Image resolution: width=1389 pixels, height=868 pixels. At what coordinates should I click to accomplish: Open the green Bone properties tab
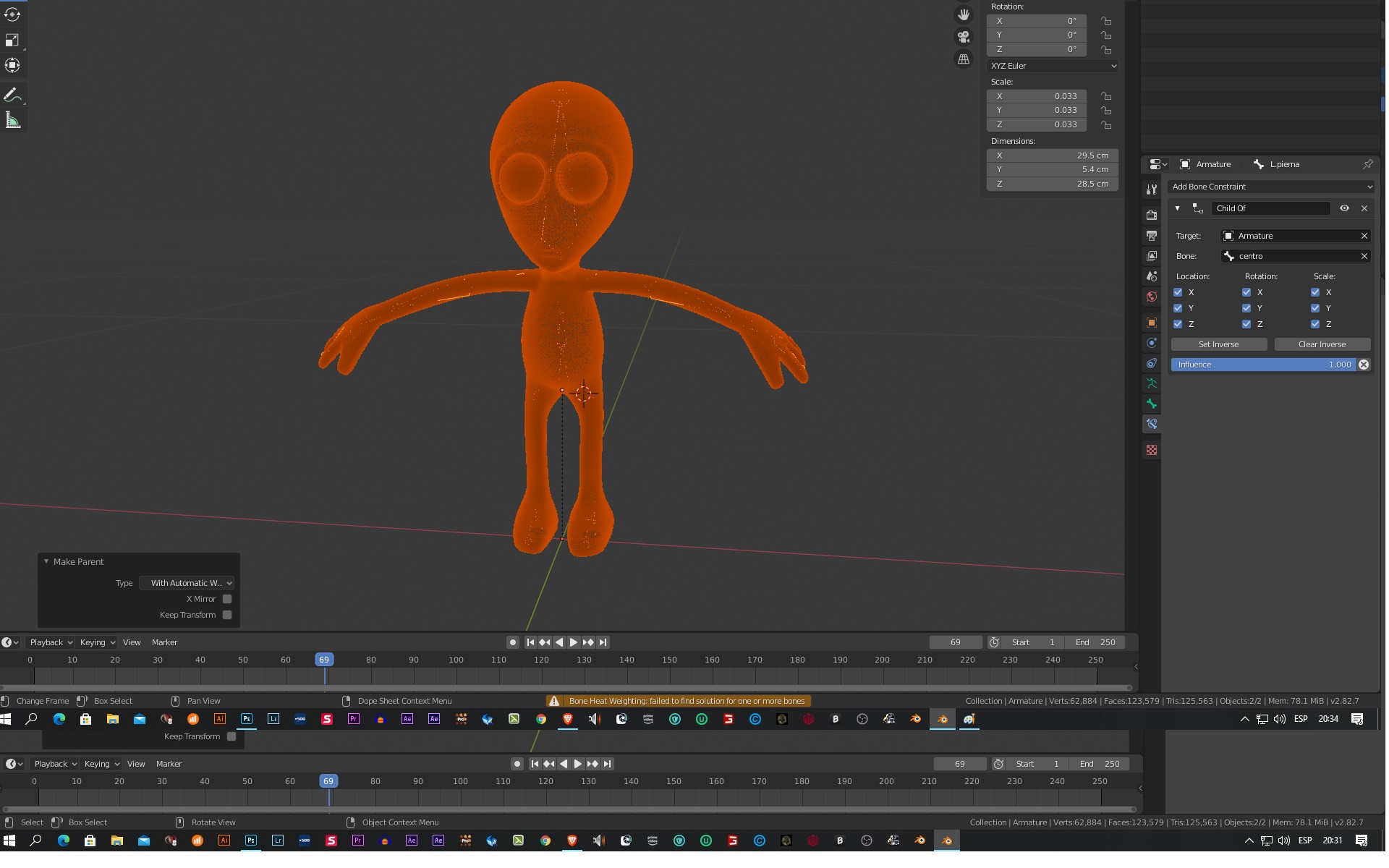click(1152, 404)
